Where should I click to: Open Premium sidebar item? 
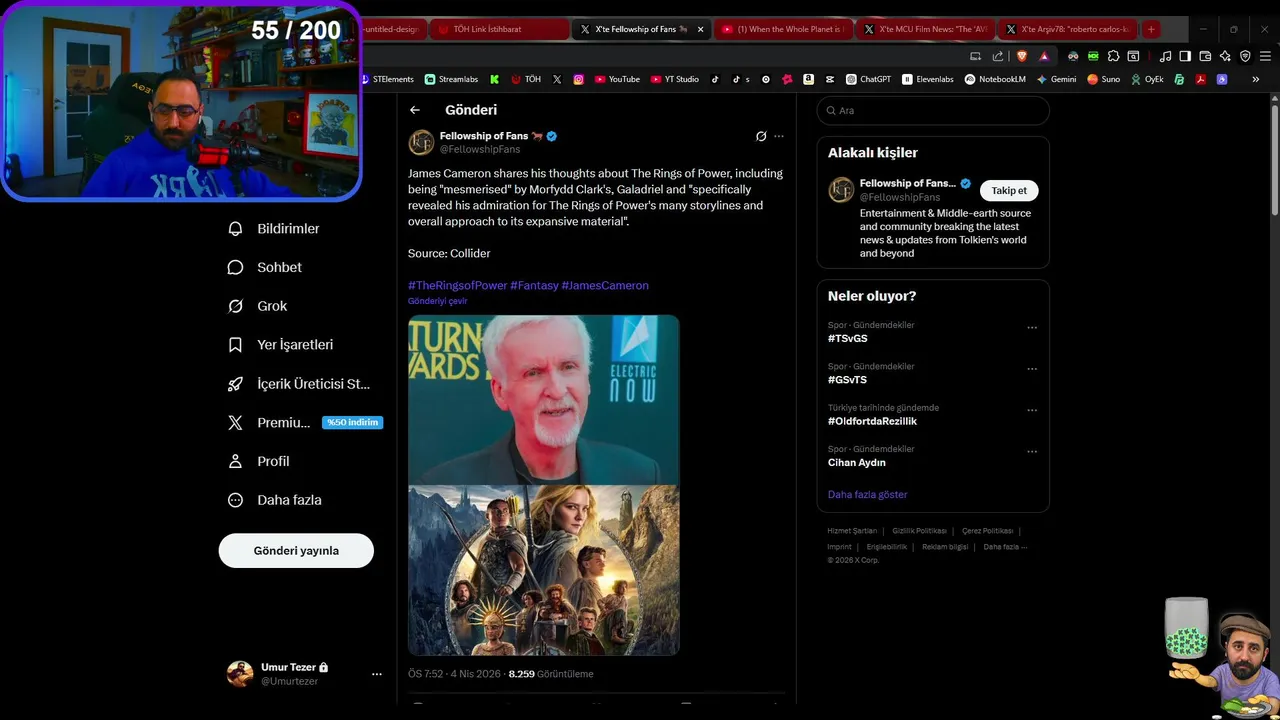click(x=270, y=423)
